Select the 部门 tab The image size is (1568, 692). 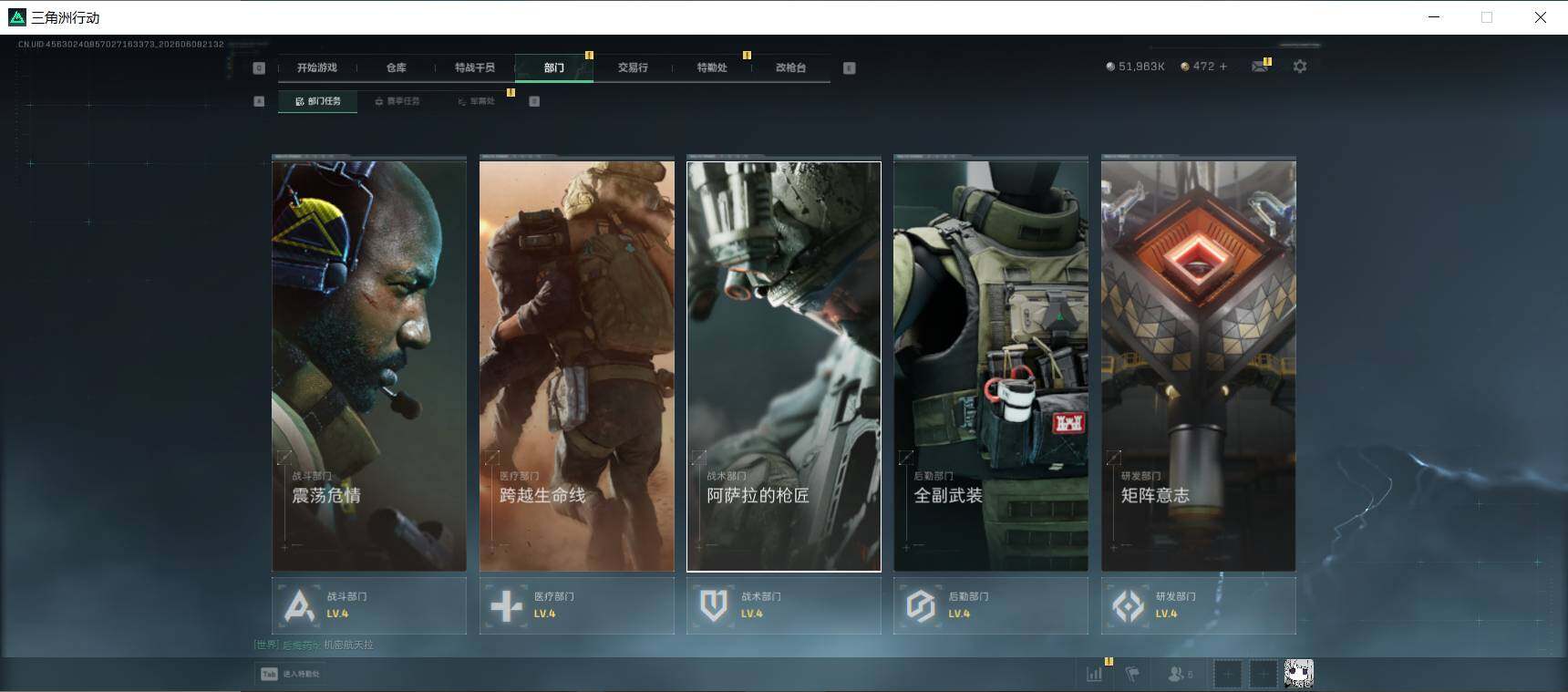553,67
